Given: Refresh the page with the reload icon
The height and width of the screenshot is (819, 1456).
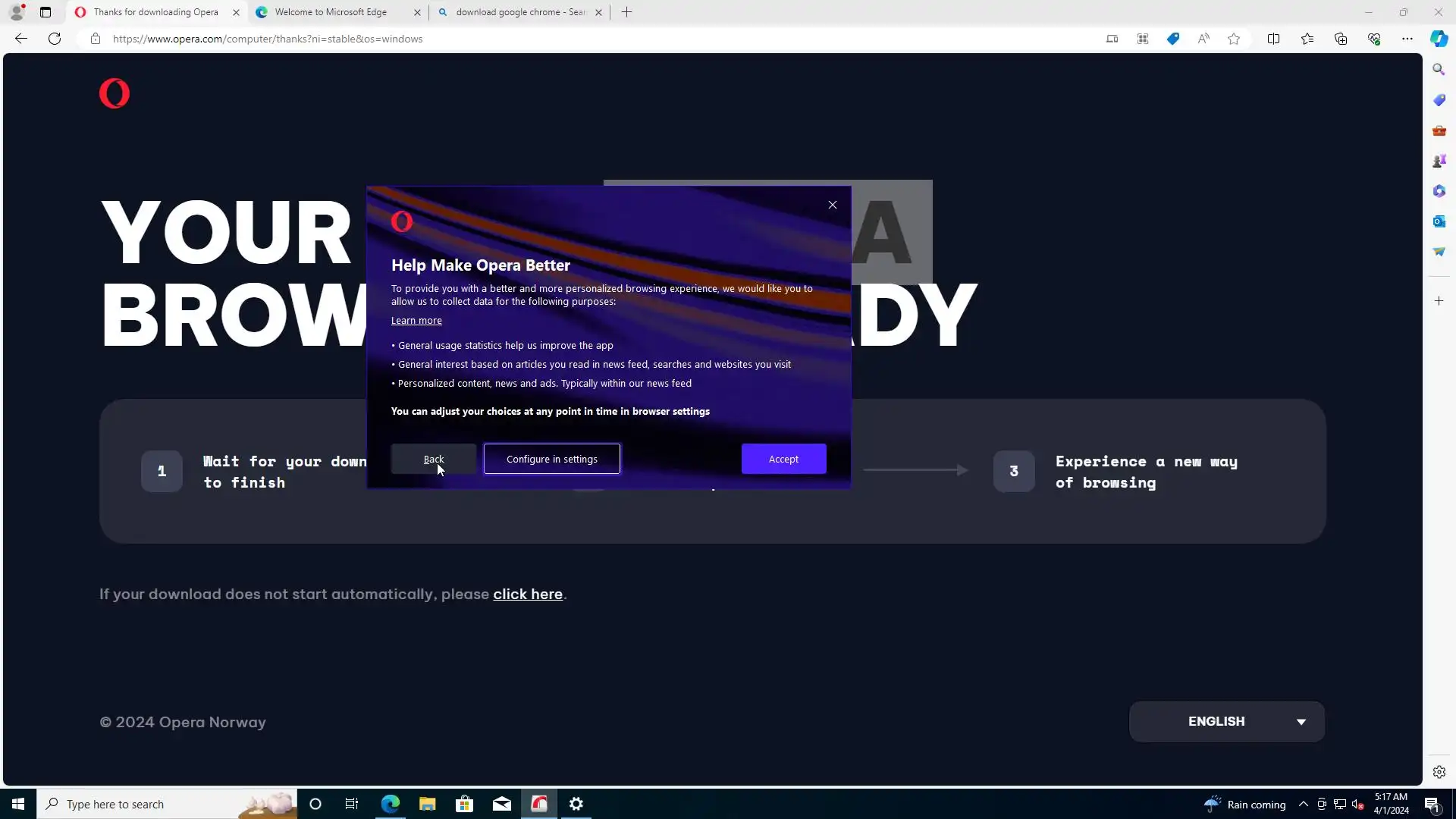Looking at the screenshot, I should [x=55, y=39].
